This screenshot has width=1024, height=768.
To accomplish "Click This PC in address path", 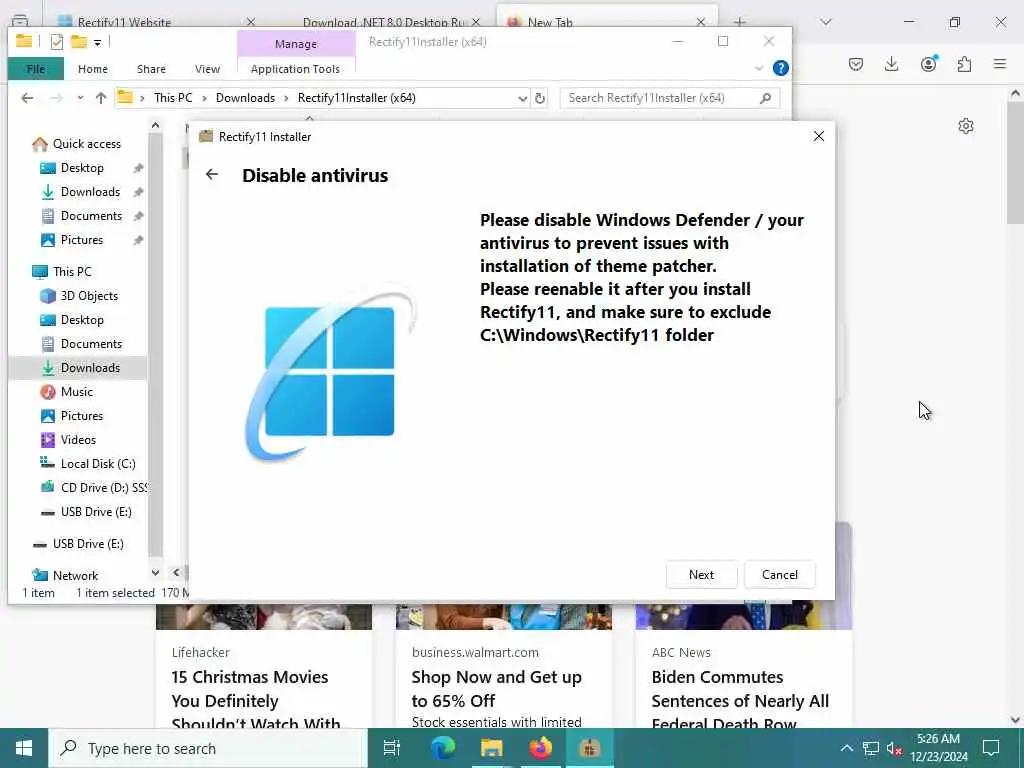I will (x=173, y=98).
